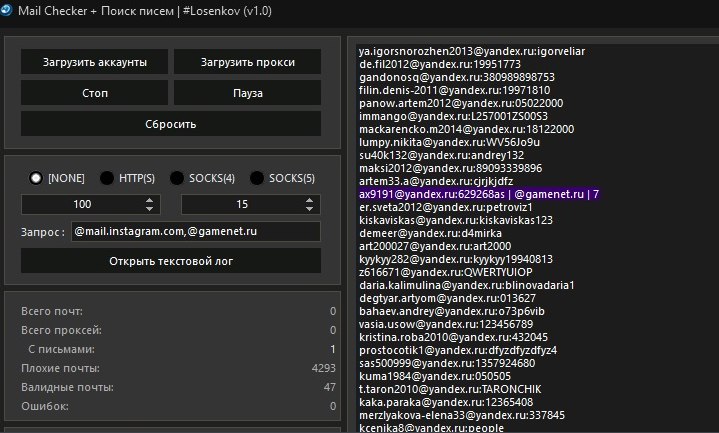Screen dimensions: 719x433
Task: Reset stats with the Сбросить button
Action: (x=171, y=124)
